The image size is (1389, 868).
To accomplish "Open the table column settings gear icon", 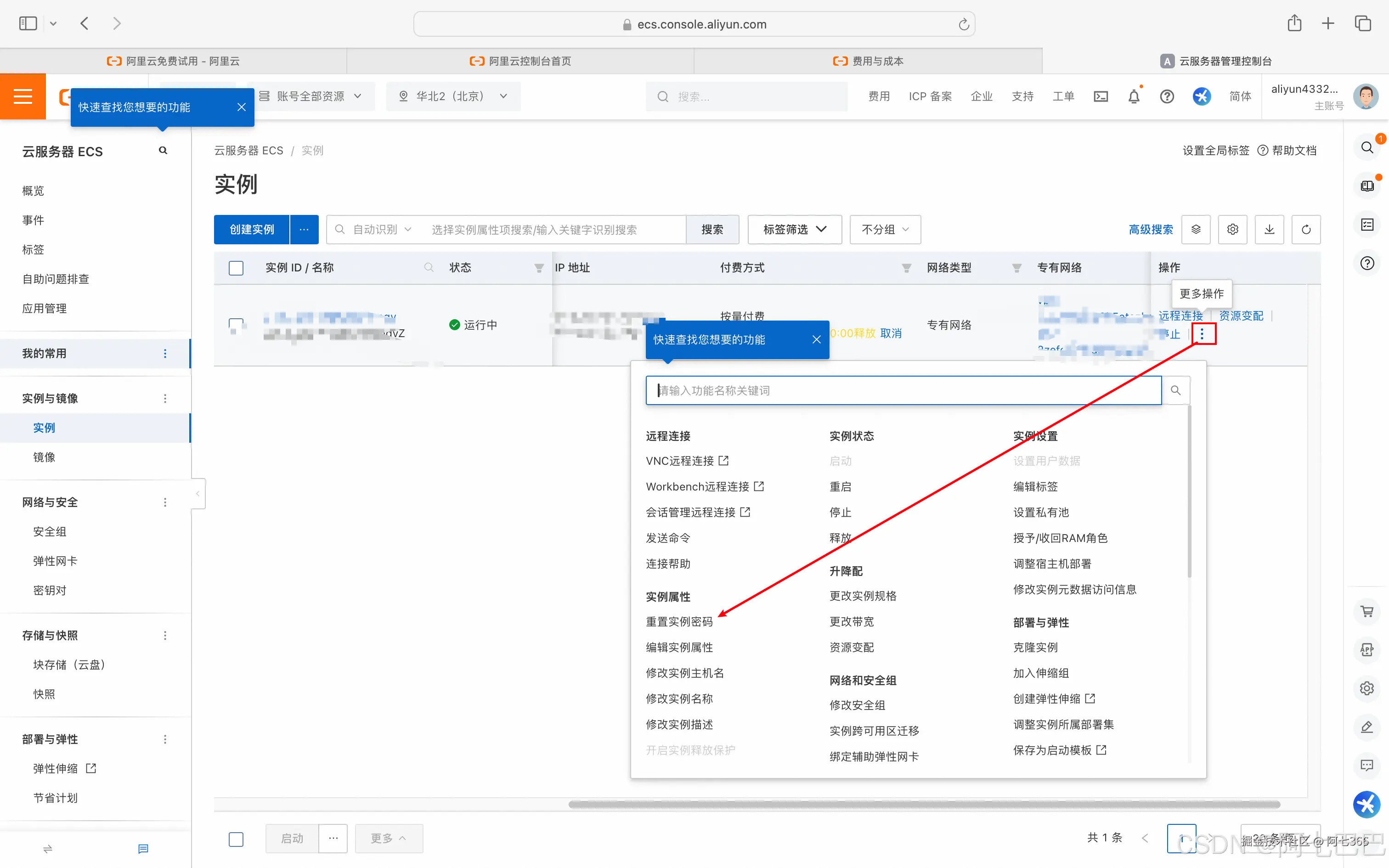I will (x=1233, y=229).
